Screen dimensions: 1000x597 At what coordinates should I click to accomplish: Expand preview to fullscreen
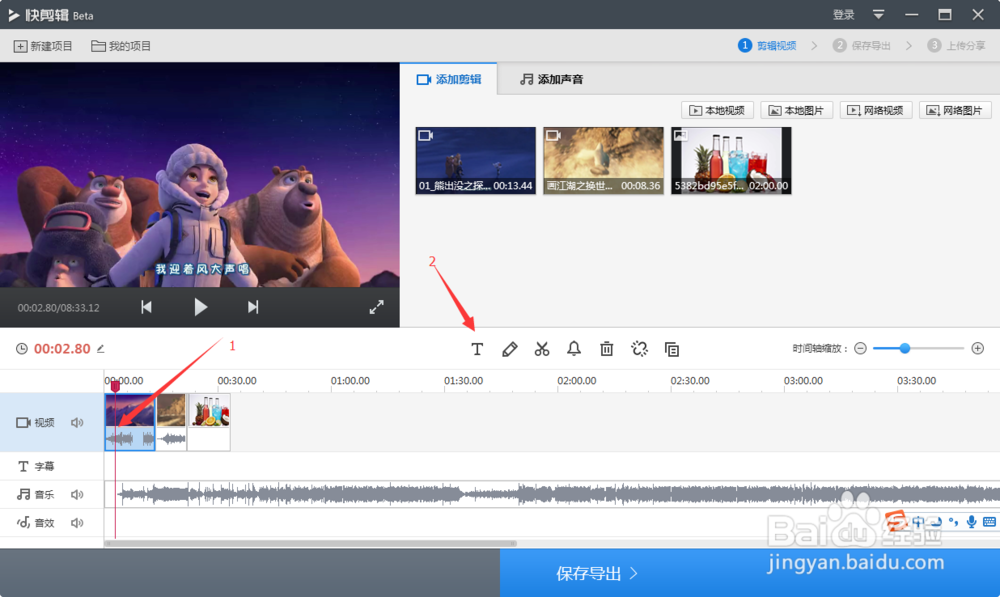coord(376,307)
